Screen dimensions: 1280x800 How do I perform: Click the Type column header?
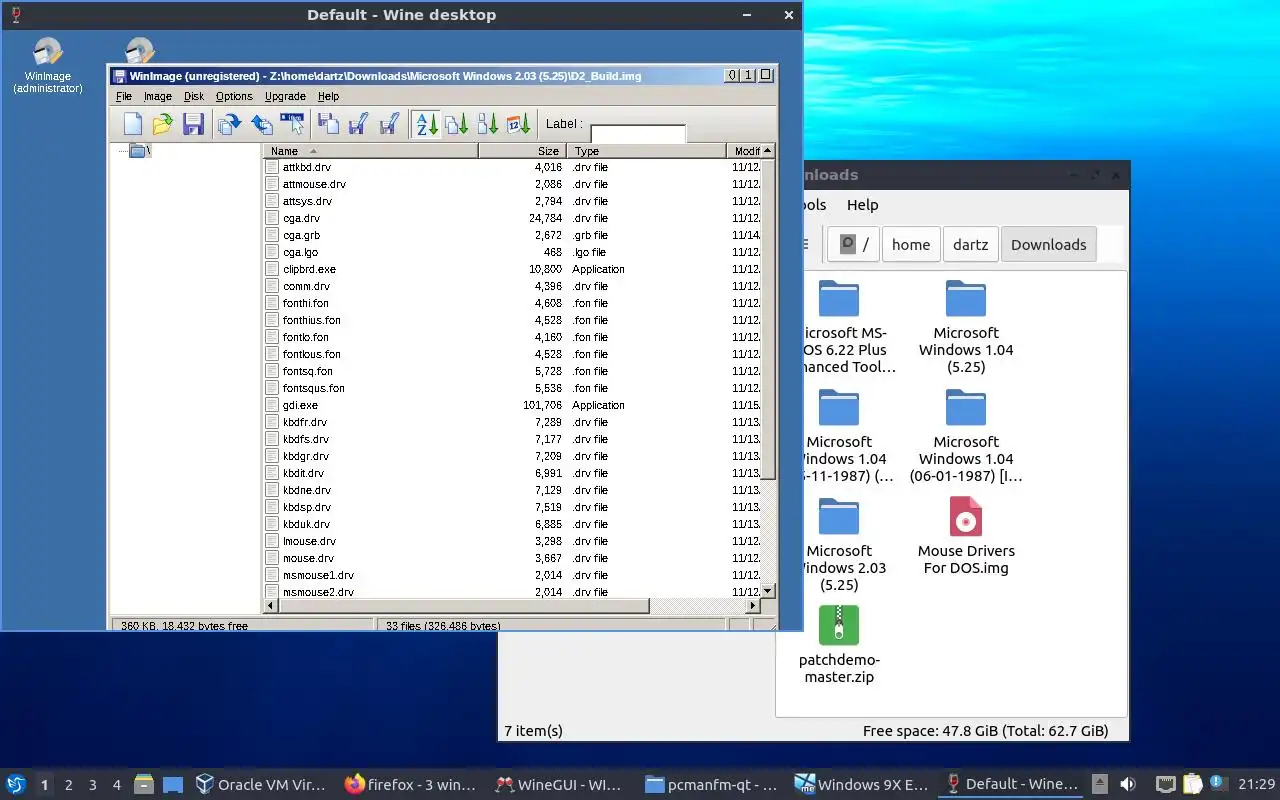pos(646,151)
